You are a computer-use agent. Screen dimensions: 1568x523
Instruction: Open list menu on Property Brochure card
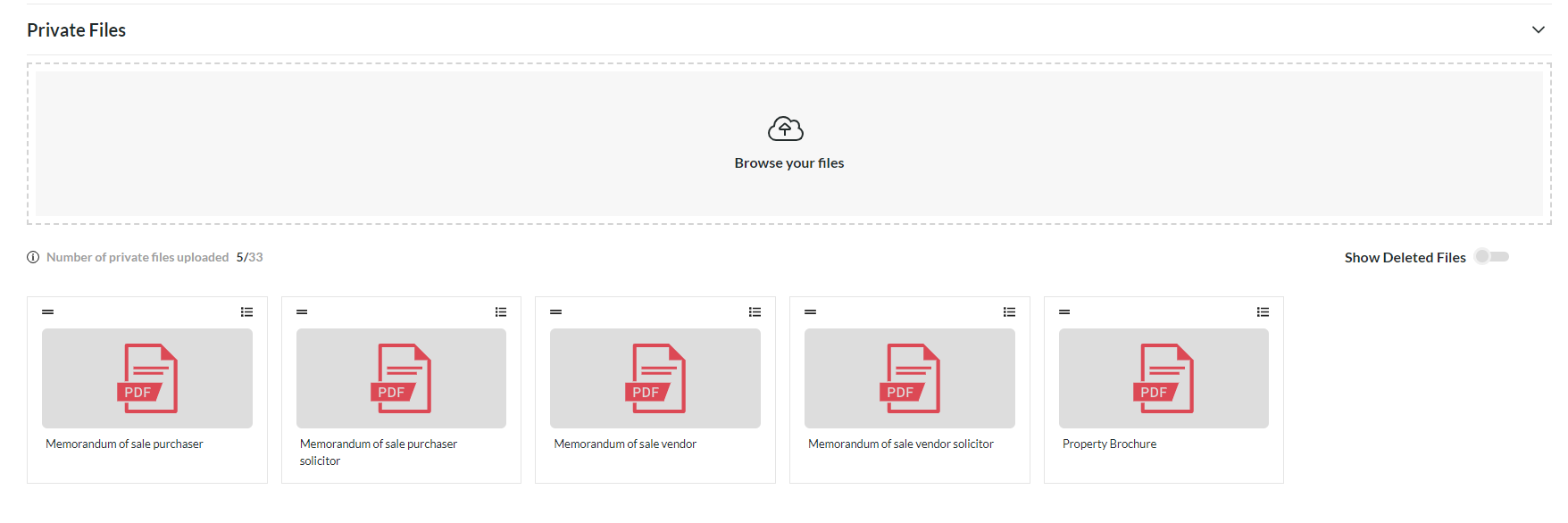(1264, 311)
